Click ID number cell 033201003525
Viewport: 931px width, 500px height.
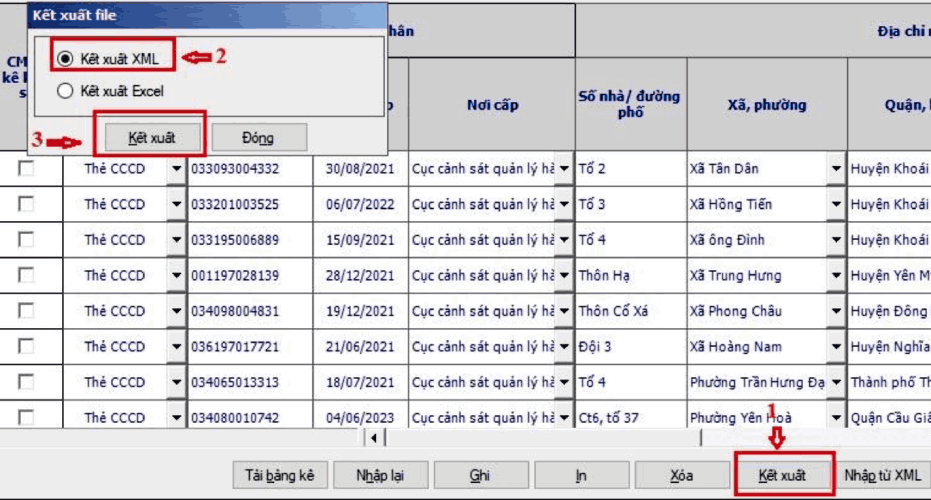coord(250,204)
